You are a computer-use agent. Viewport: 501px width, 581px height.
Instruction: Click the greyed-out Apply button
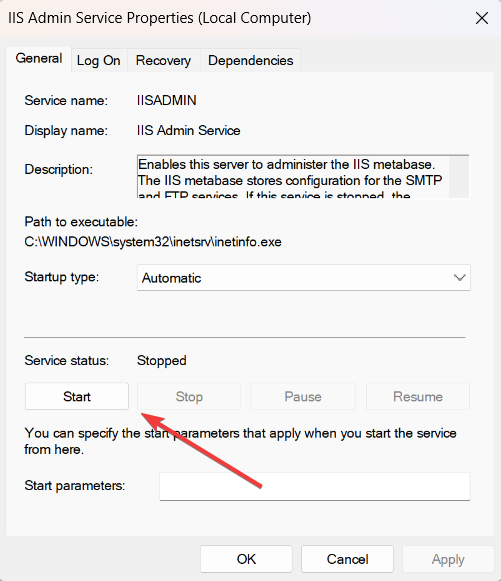point(448,559)
